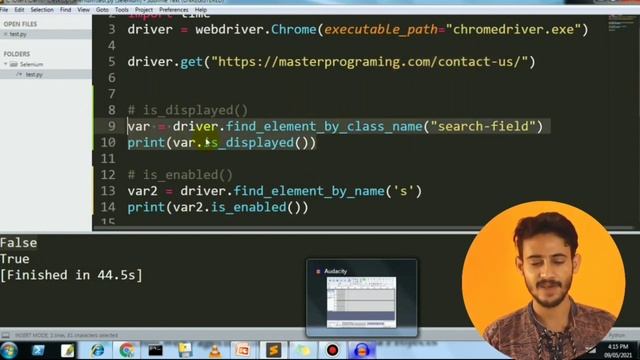Viewport: 640px width, 360px height.
Task: Open test.py inside Selenium folder
Action: click(34, 74)
